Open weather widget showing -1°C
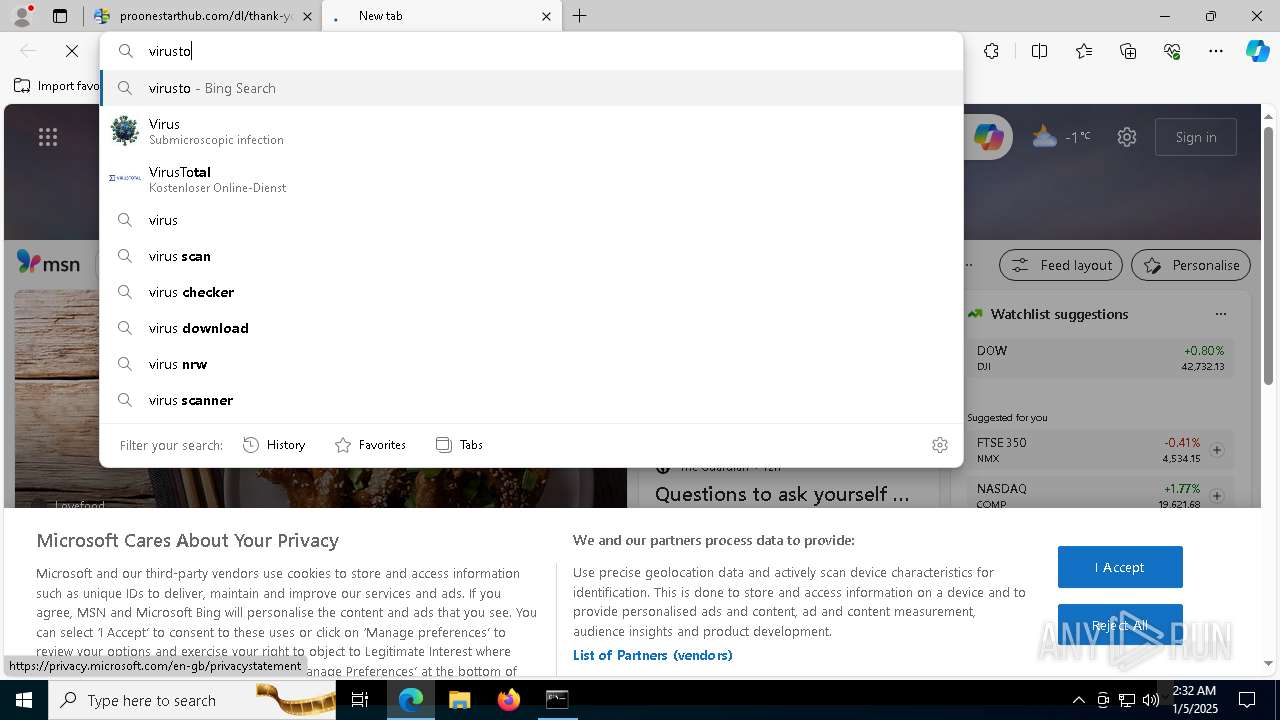This screenshot has height=720, width=1280. pos(1061,137)
